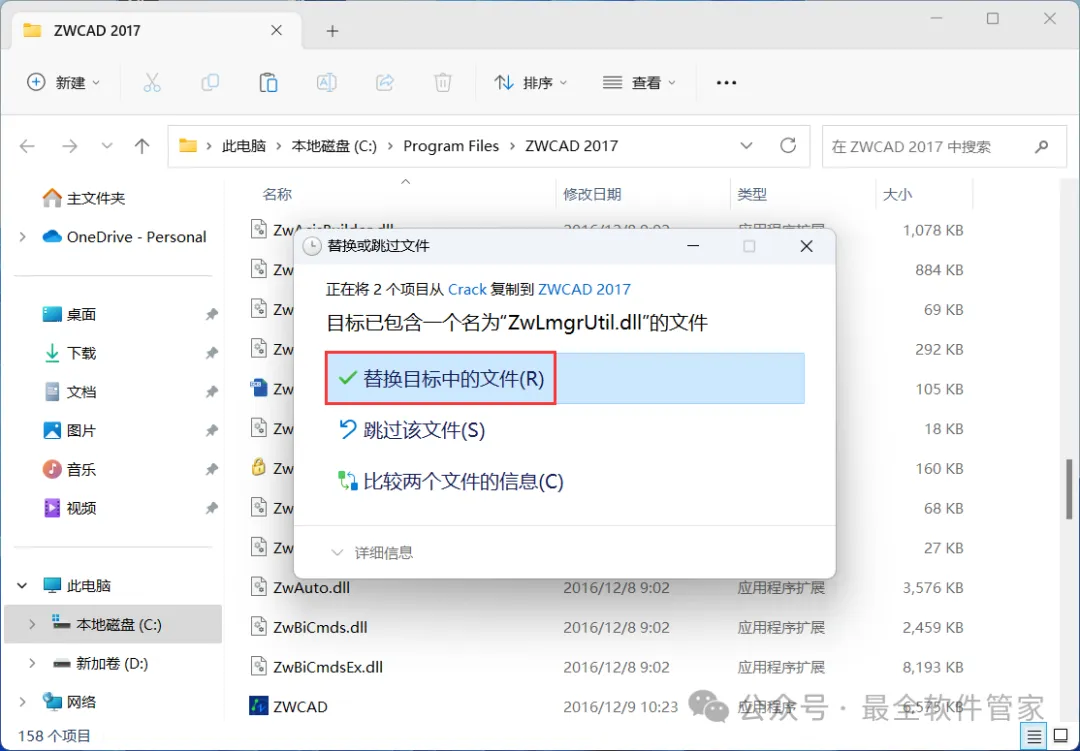Click the pin icon next to 图片

pos(211,431)
